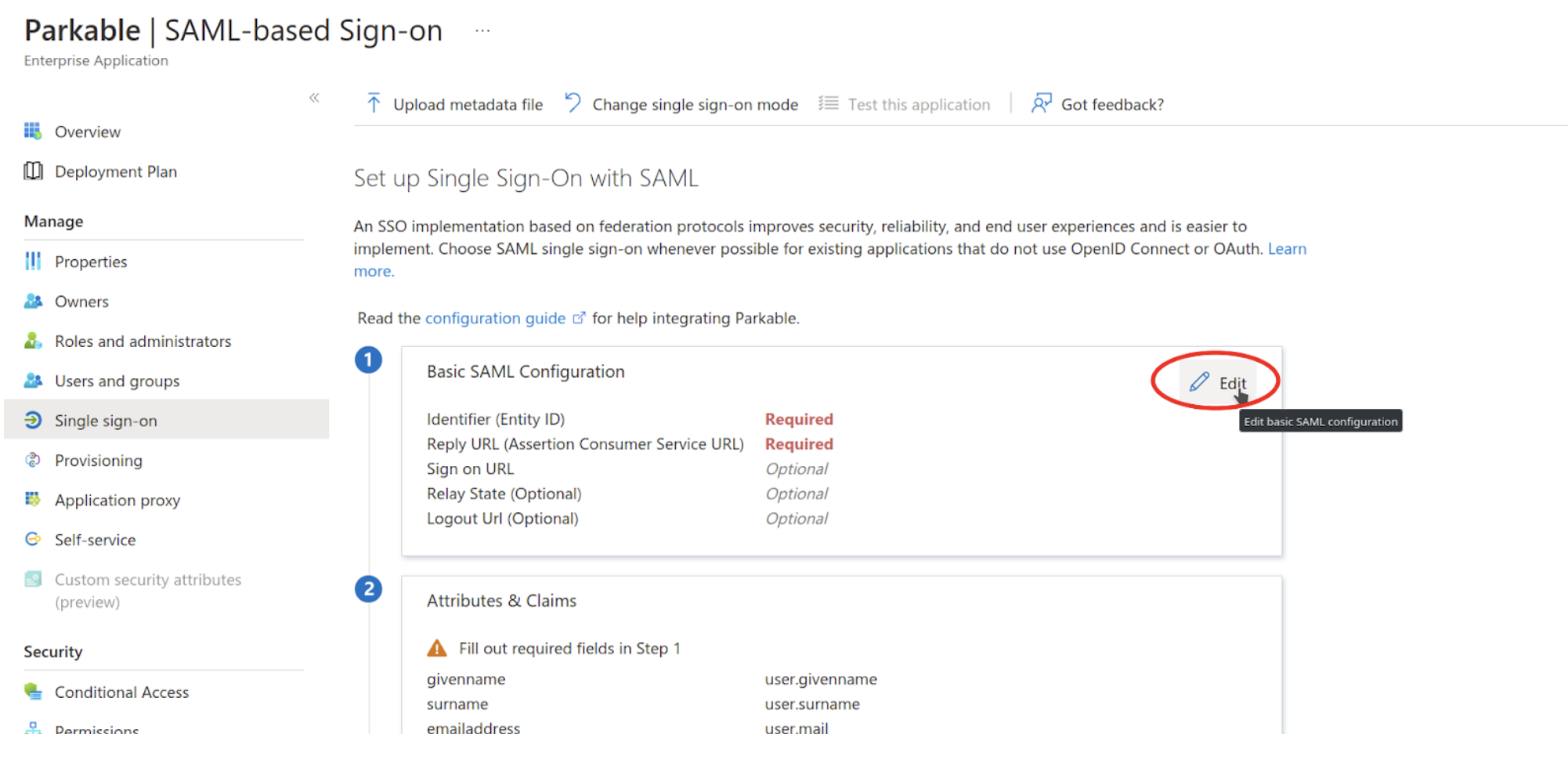Viewport: 1568px width, 777px height.
Task: Click Change single sign-on mode
Action: click(x=681, y=104)
